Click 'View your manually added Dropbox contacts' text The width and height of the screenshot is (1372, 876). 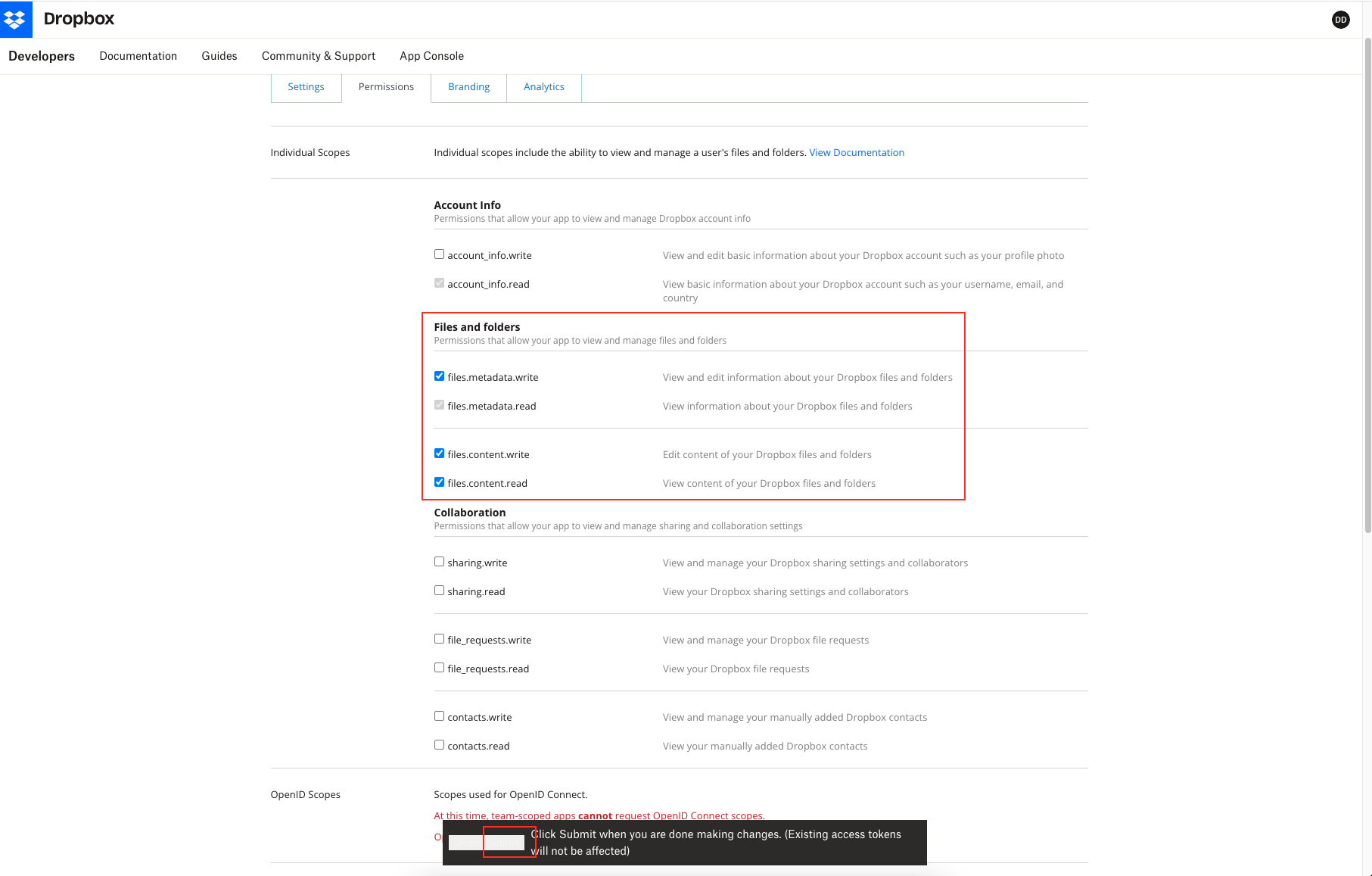(765, 747)
